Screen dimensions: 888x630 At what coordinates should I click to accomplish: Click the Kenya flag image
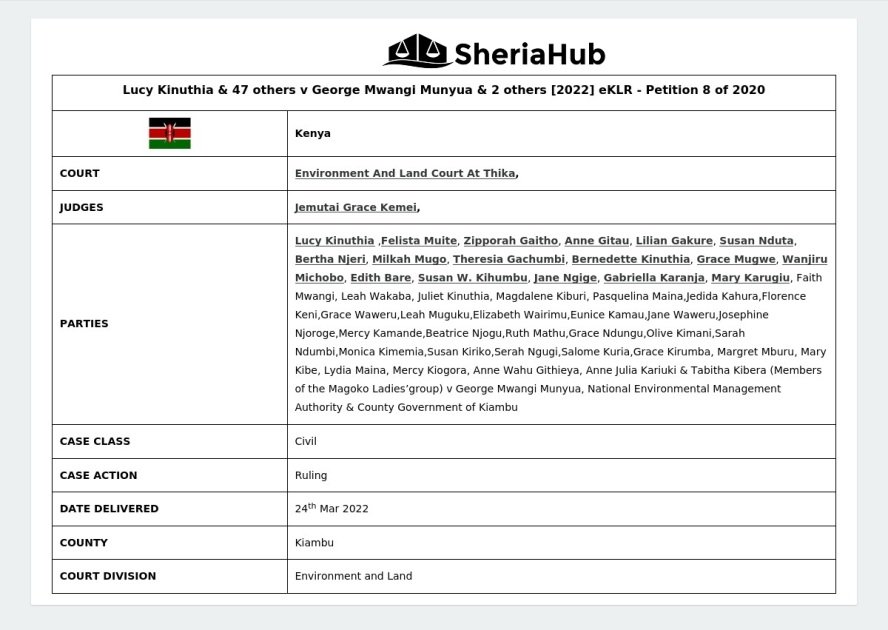tap(170, 132)
